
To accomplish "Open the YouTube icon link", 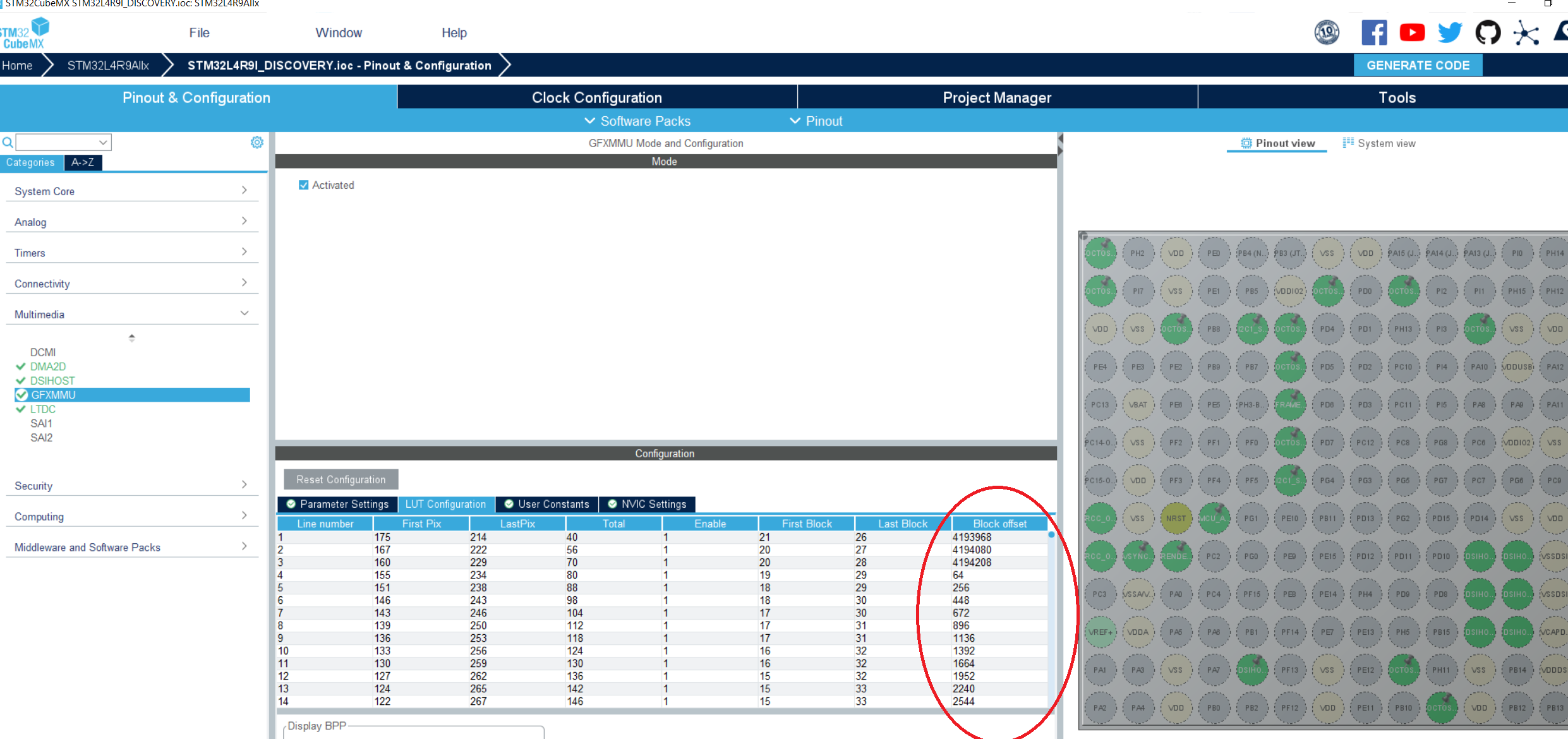I will tap(1412, 33).
